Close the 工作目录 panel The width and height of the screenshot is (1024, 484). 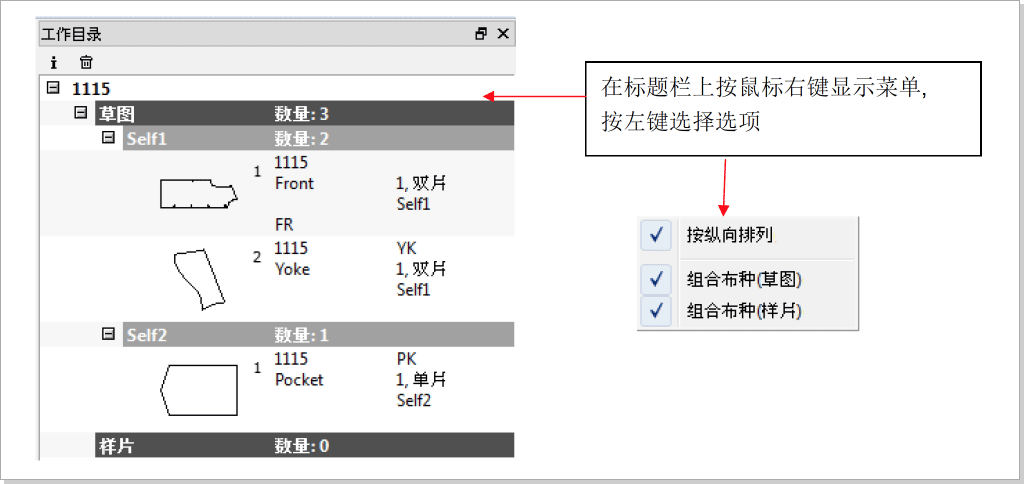tap(503, 34)
